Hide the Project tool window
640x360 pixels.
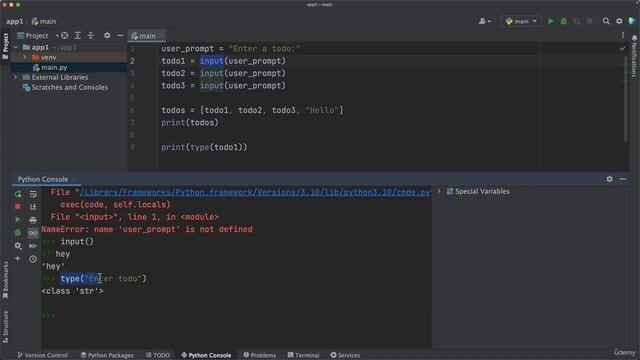click(120, 36)
